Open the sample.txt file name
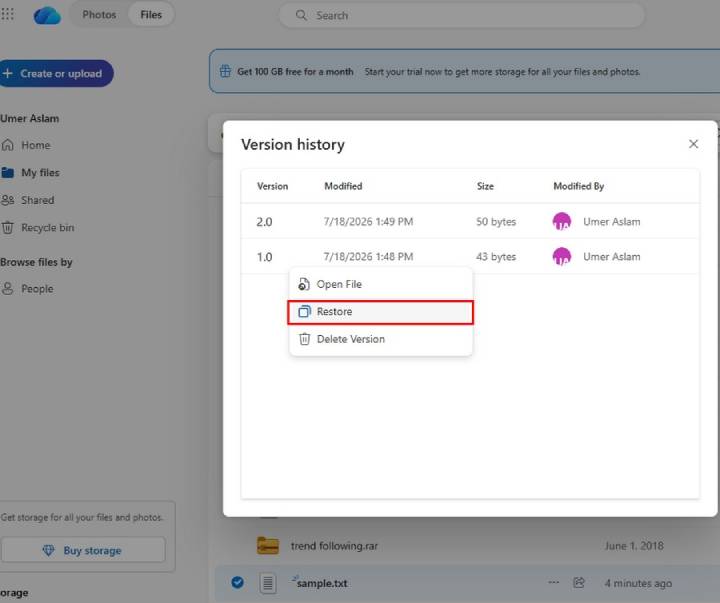The image size is (720, 603). 322,583
